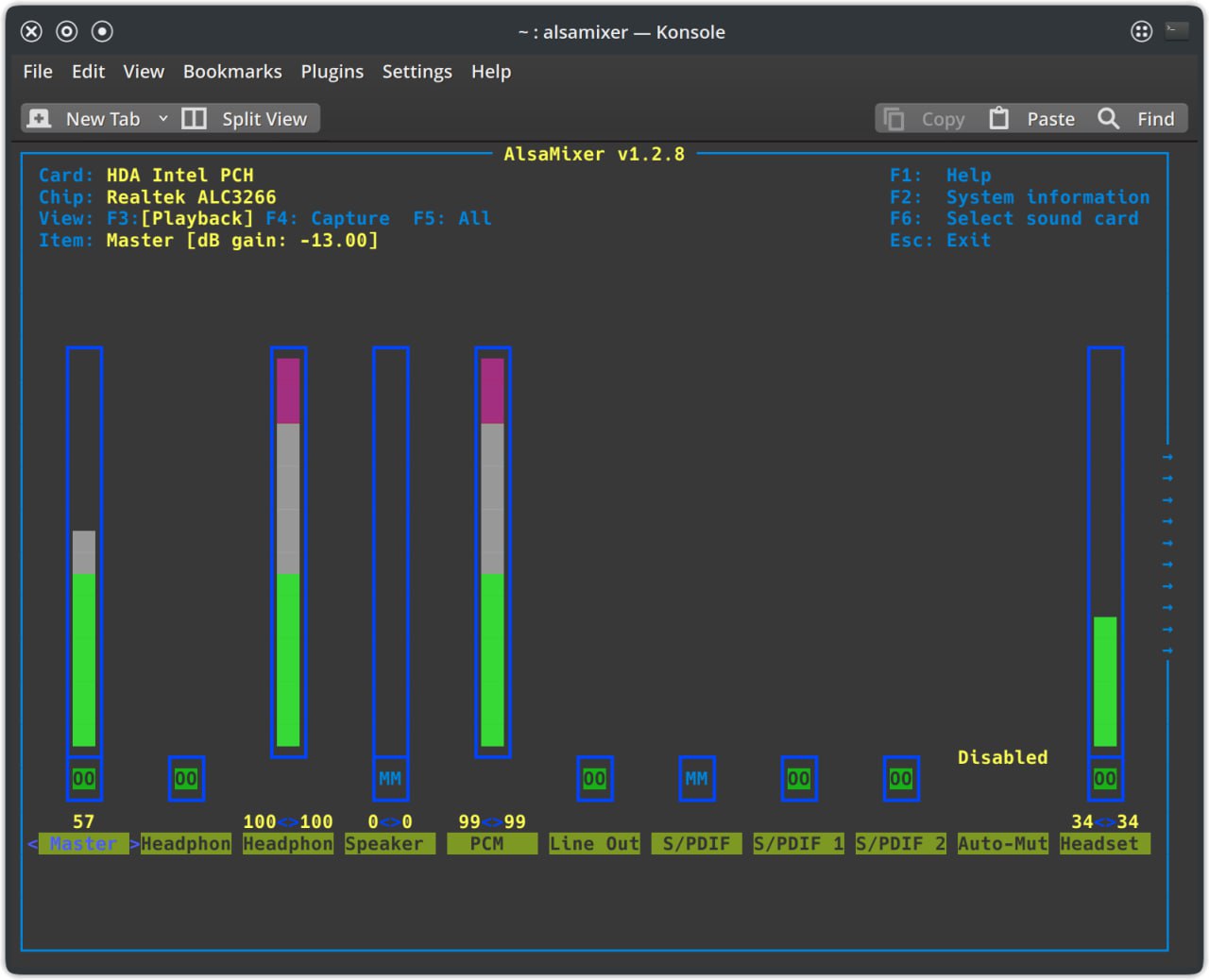
Task: Click the Split View button
Action: [246, 119]
